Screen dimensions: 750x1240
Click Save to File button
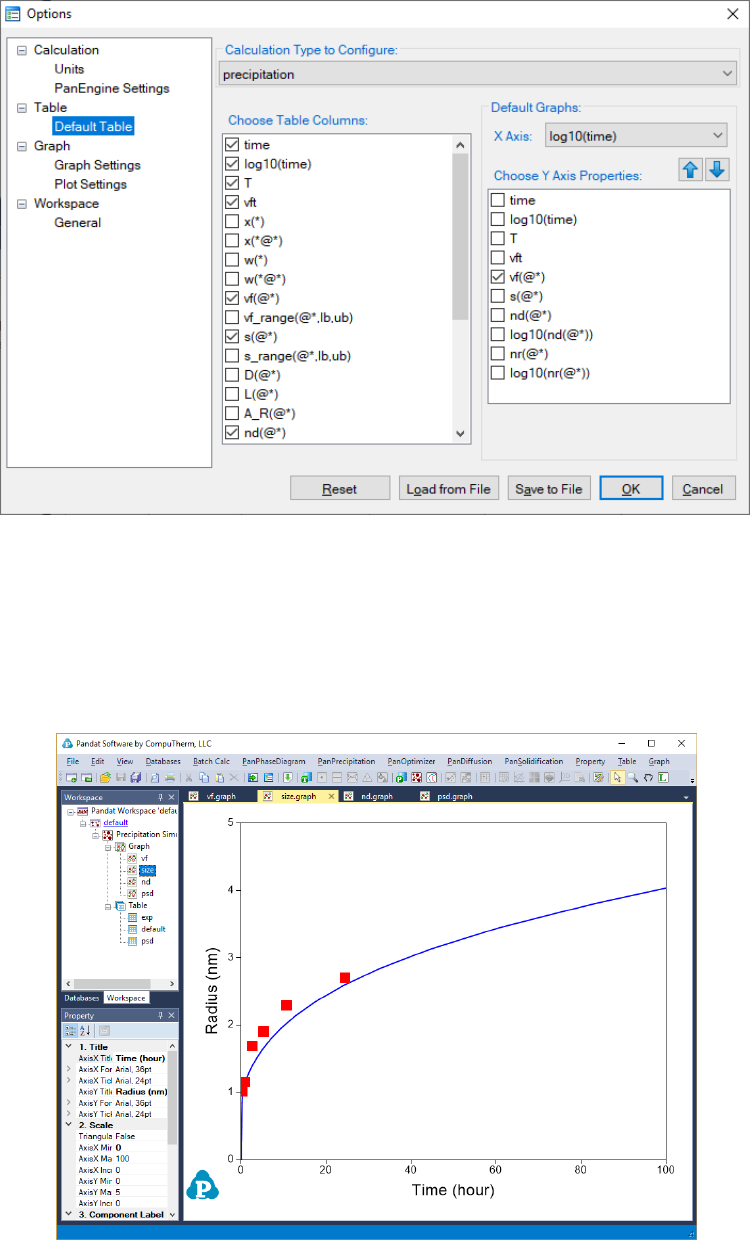549,489
